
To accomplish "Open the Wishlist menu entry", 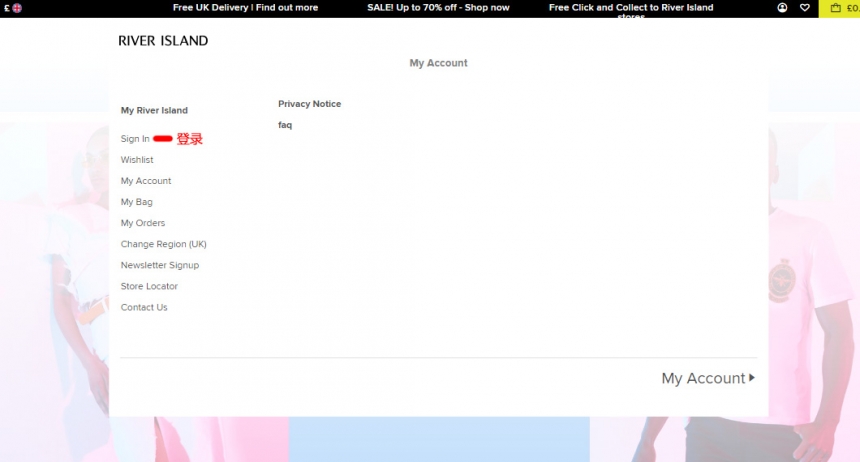I will pyautogui.click(x=137, y=160).
